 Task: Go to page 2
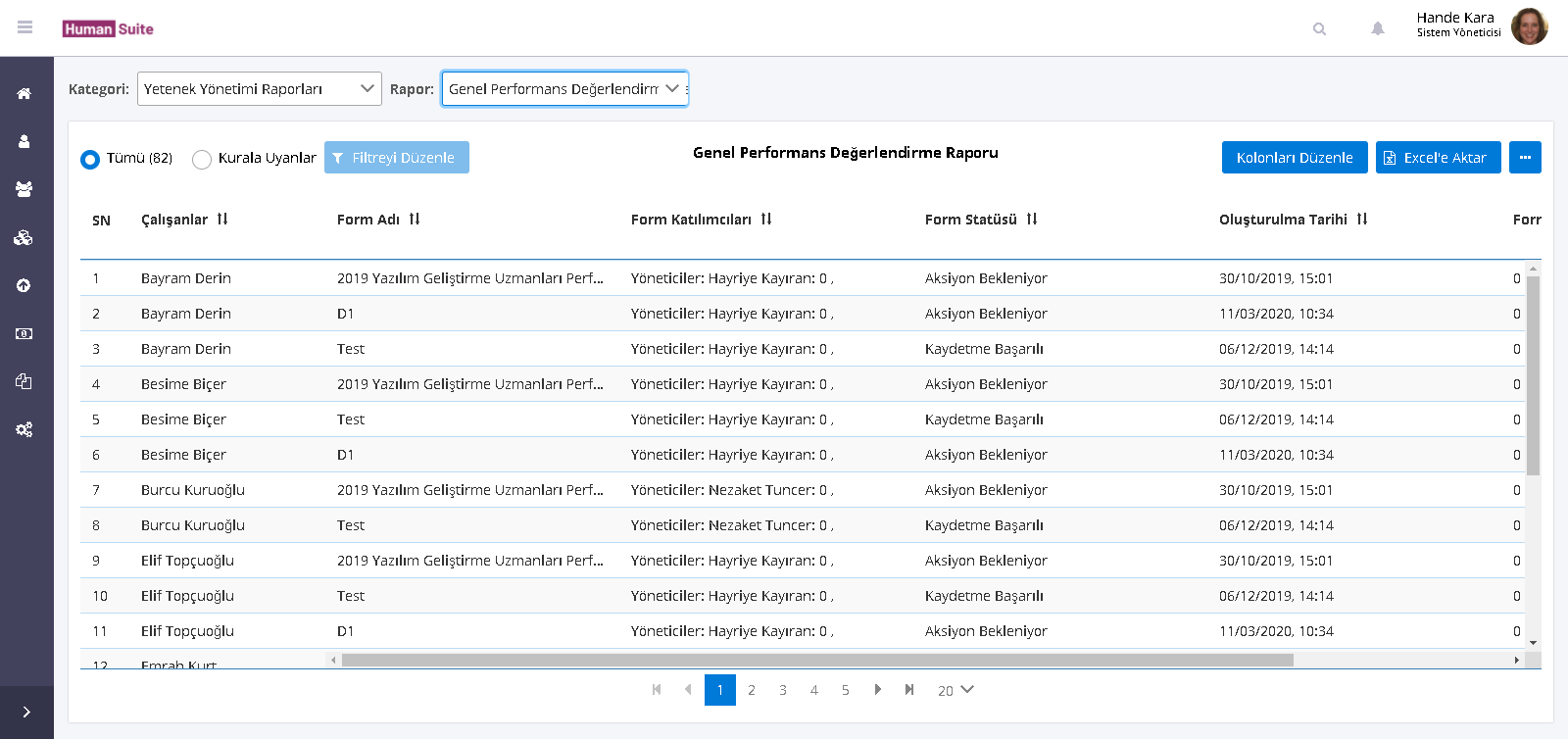click(752, 690)
